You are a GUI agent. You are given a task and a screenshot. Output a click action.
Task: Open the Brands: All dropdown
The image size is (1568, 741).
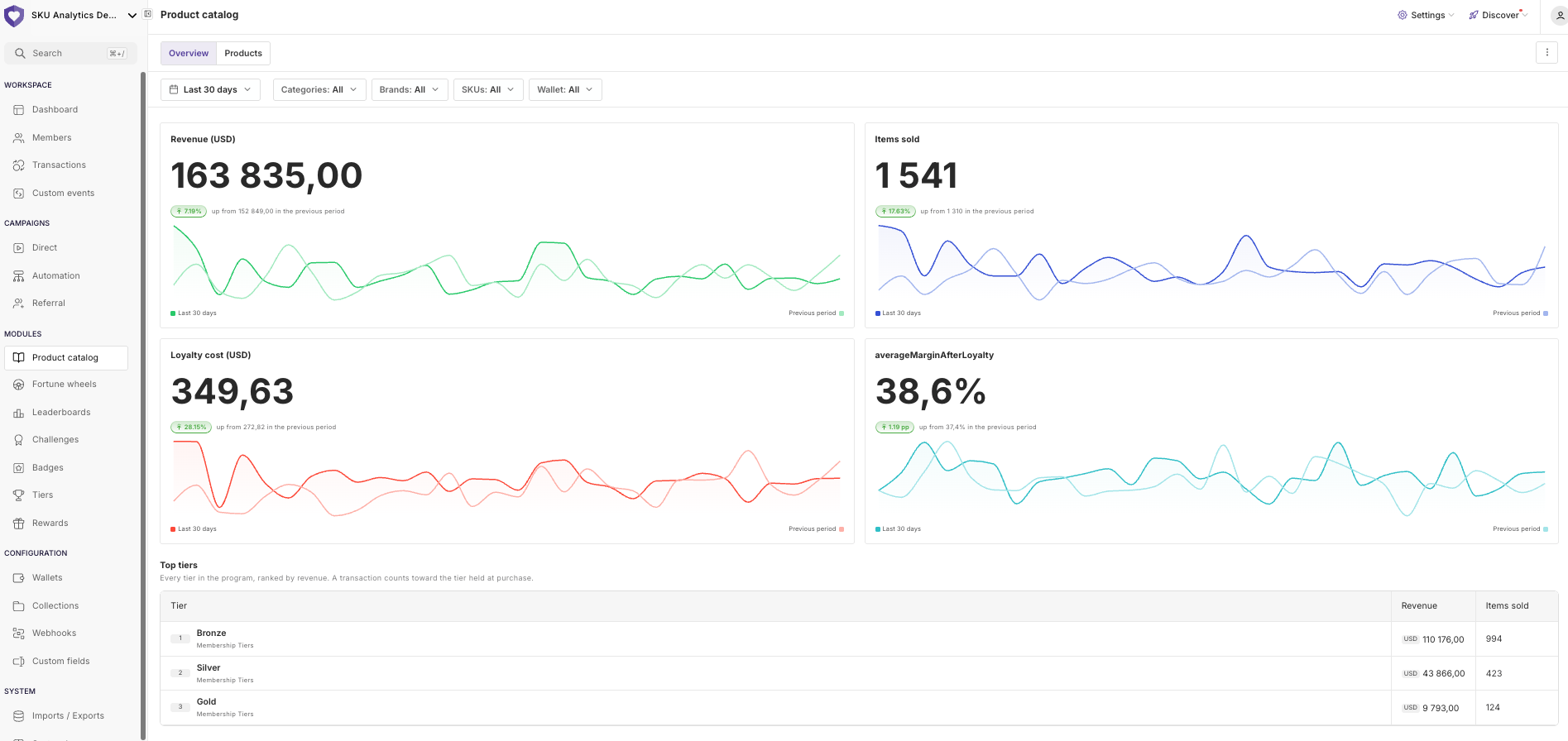pyautogui.click(x=410, y=89)
